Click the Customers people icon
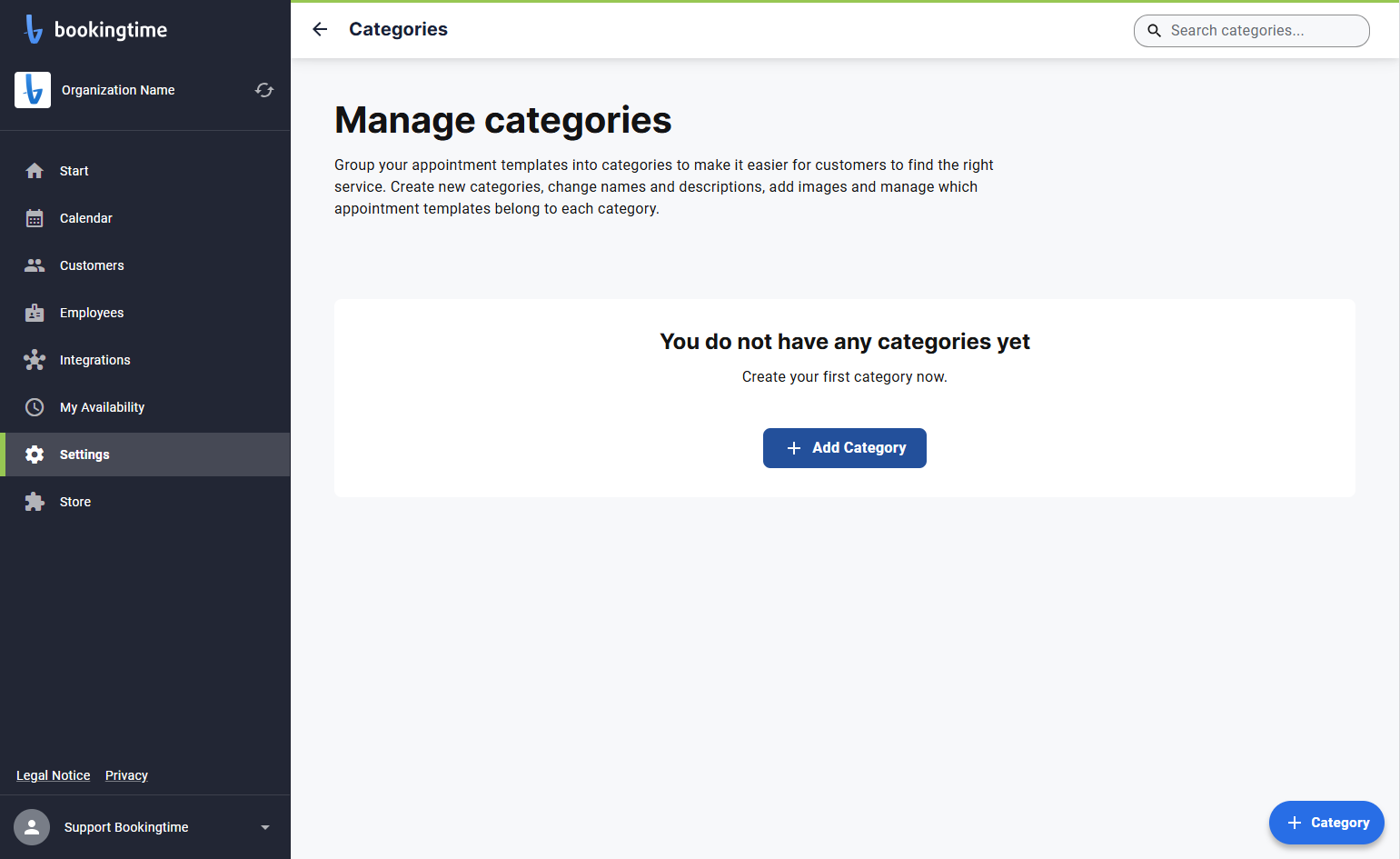This screenshot has height=859, width=1400. tap(35, 265)
